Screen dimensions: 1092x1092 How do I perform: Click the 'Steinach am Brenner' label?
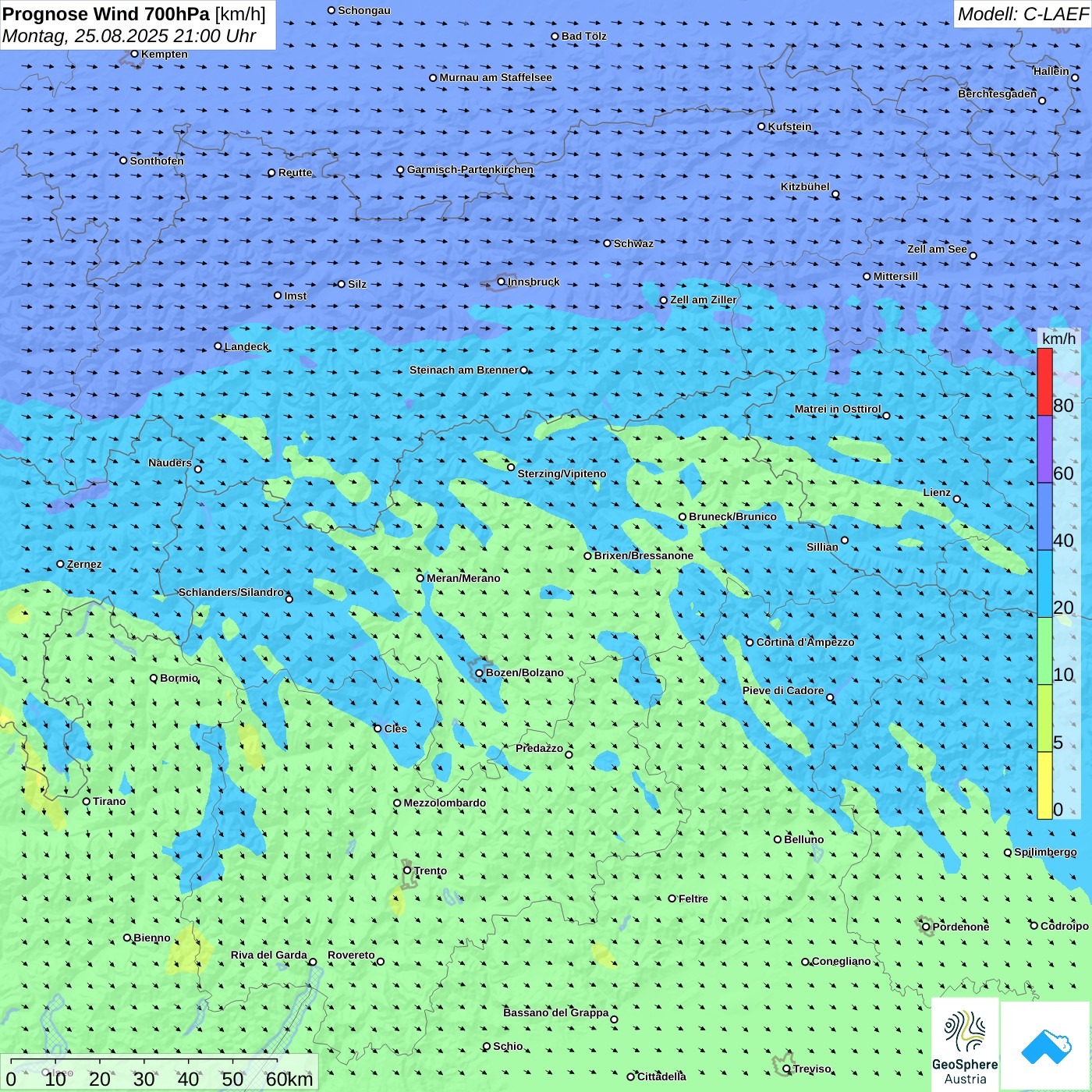[463, 370]
